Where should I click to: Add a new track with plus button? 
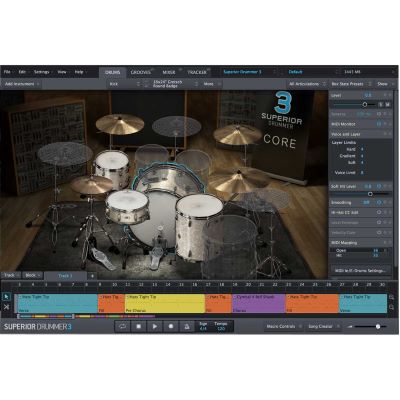click(x=92, y=276)
